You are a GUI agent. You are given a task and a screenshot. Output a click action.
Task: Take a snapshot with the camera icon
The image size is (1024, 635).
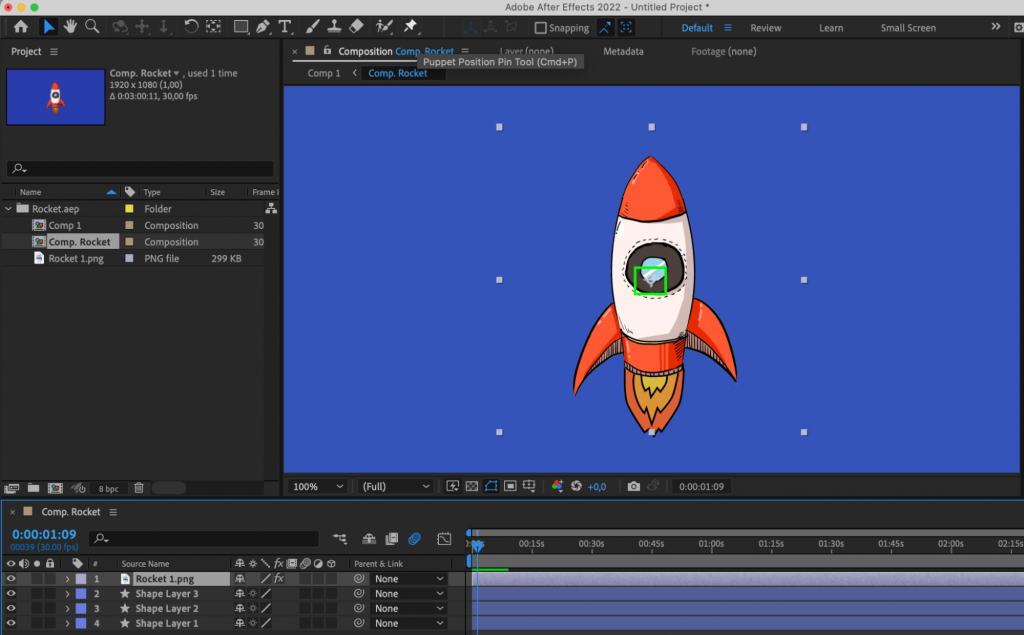[x=634, y=486]
